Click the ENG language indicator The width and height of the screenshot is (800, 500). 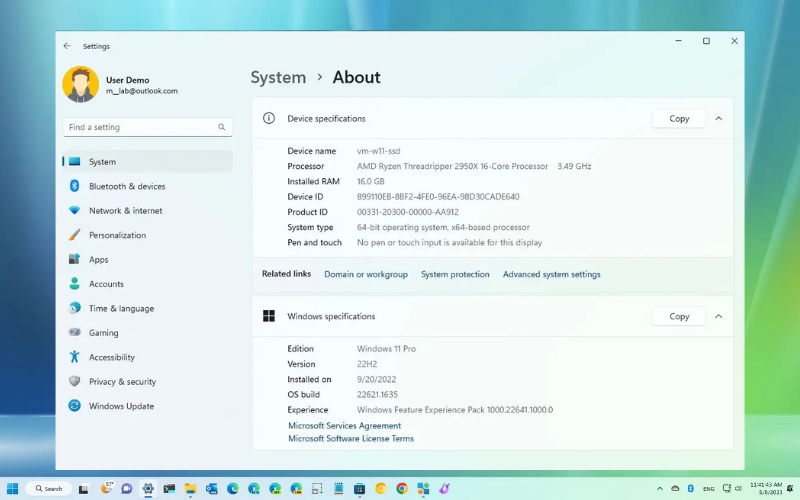click(x=708, y=489)
